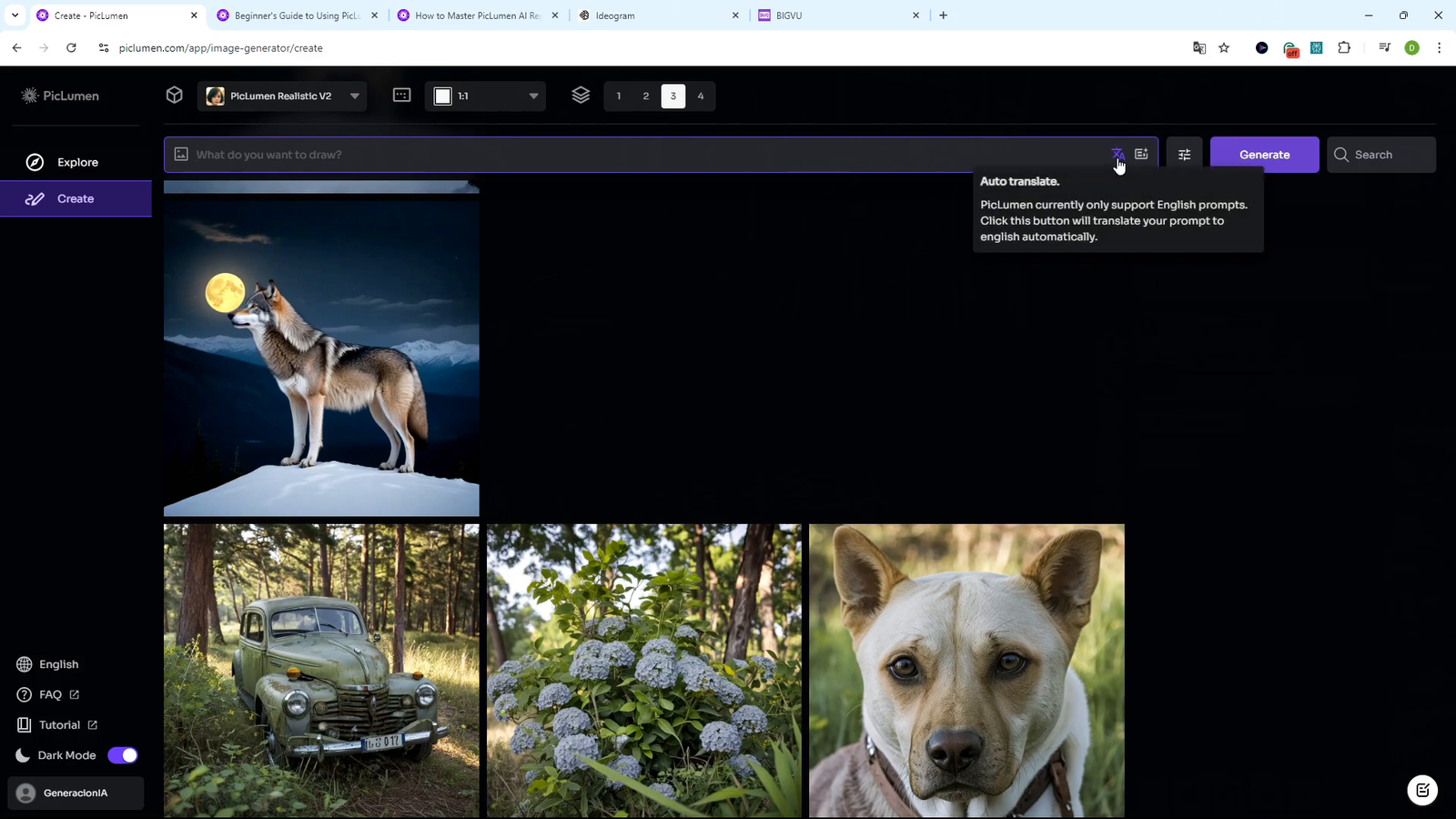Go to the Explore section

click(76, 162)
